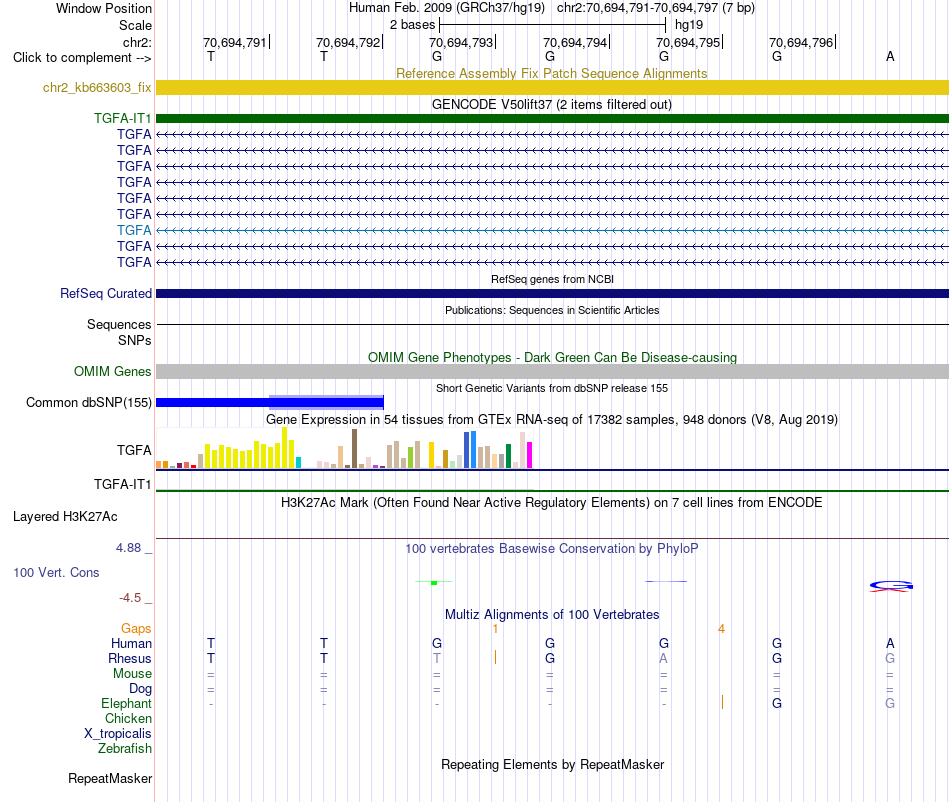
Task: Click the GTEx TGFA expression bar chart
Action: pyautogui.click(x=344, y=448)
